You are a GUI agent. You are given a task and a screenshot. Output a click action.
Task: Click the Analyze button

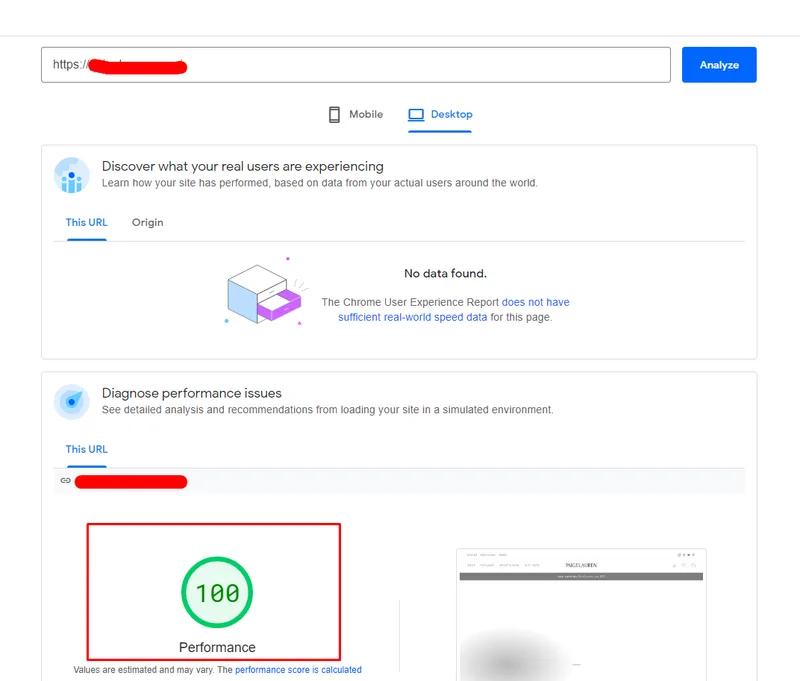tap(719, 65)
